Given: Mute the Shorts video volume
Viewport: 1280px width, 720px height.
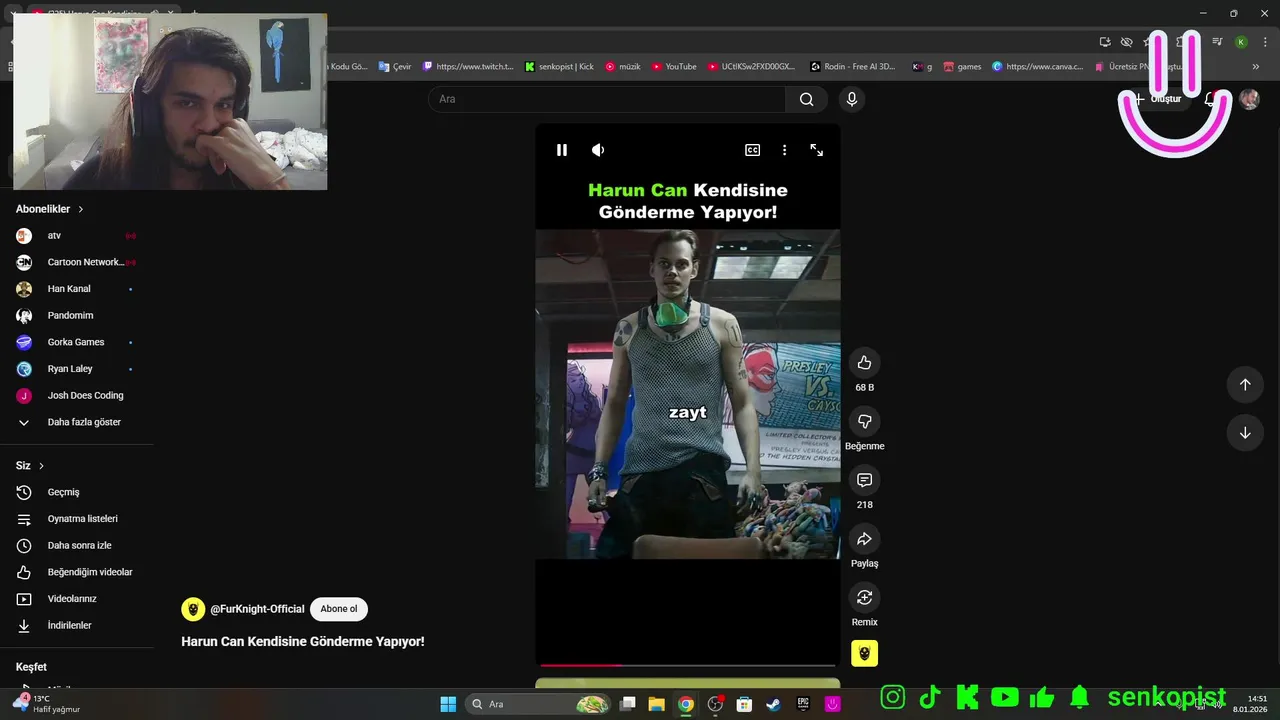Looking at the screenshot, I should coord(598,150).
